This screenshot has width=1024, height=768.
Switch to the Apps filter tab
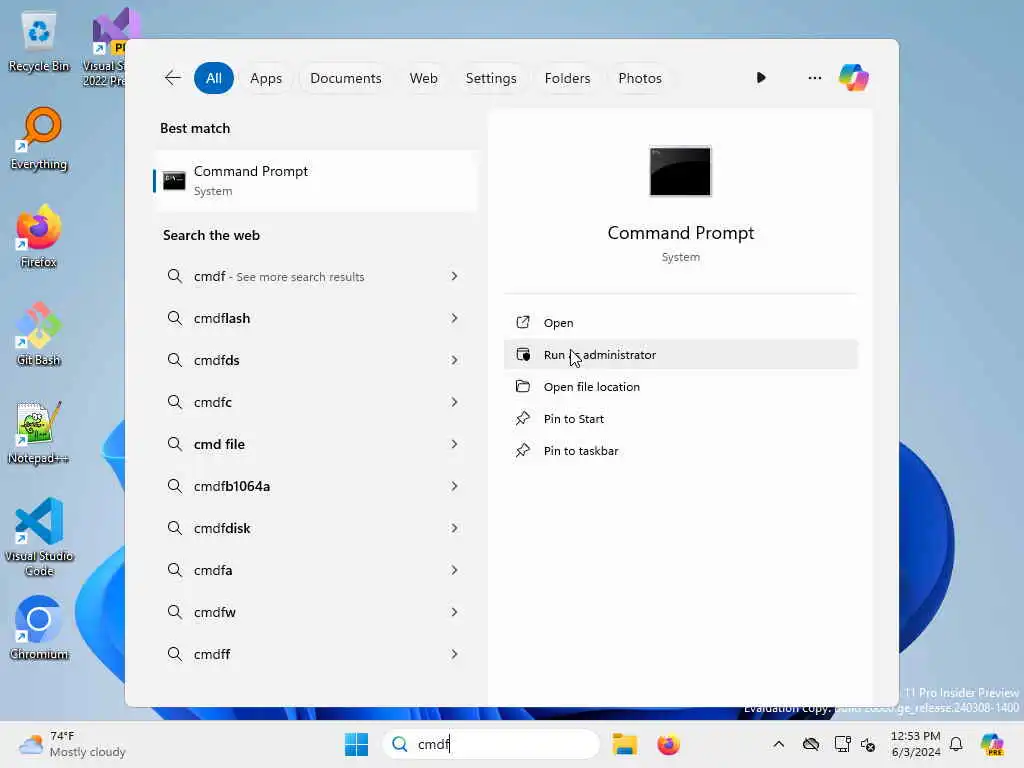click(266, 78)
